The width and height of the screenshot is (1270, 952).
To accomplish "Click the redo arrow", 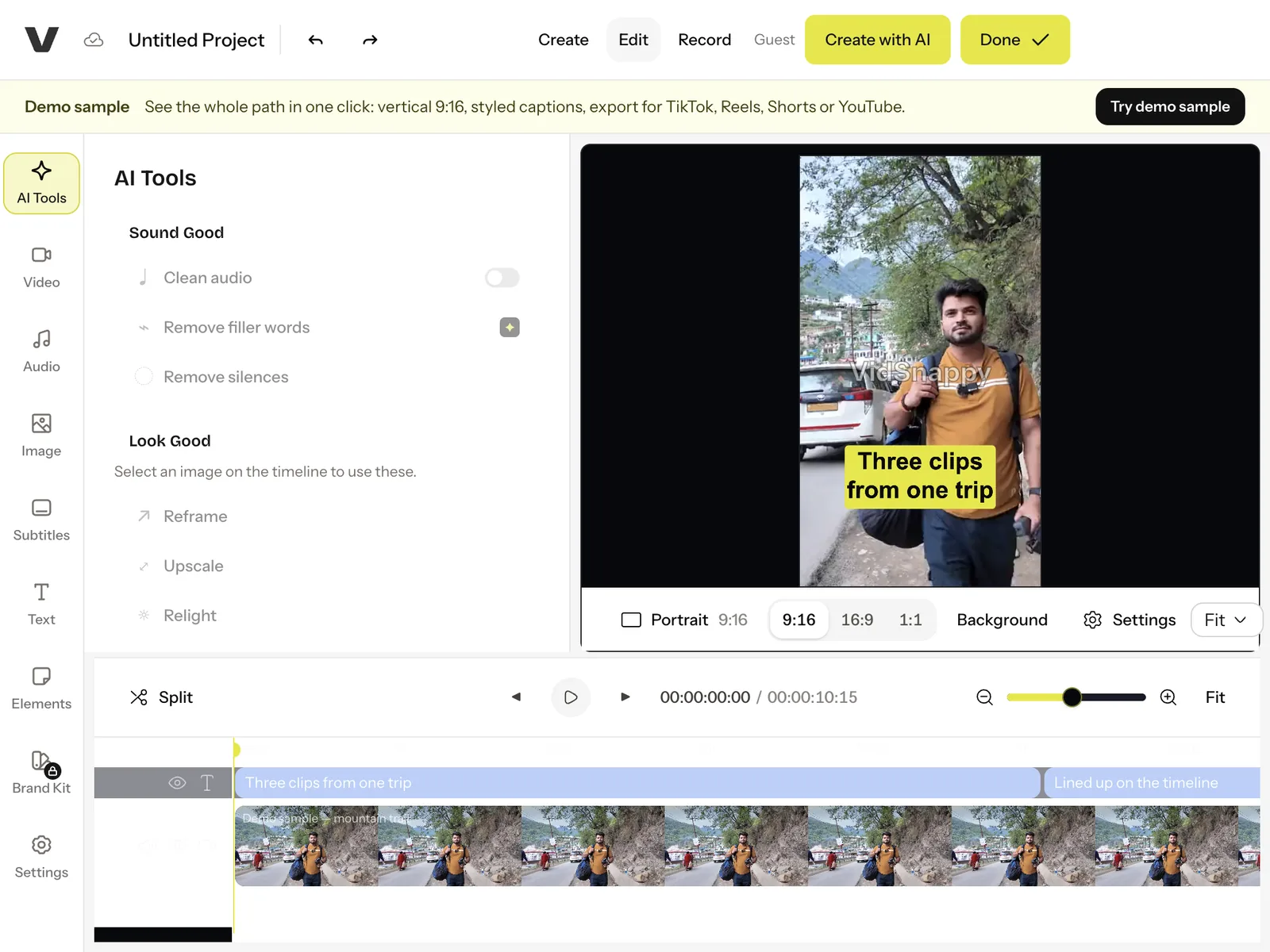I will coord(370,40).
